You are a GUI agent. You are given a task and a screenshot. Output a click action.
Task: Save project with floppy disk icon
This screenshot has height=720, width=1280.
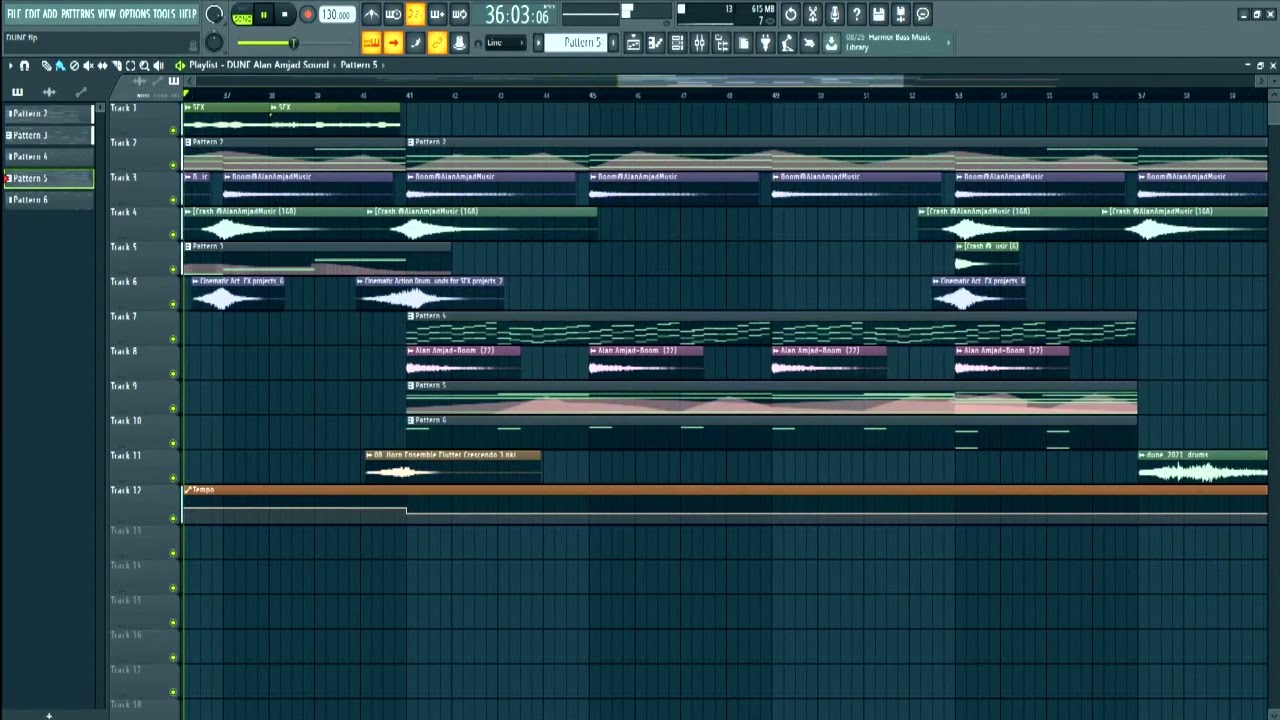tap(878, 14)
